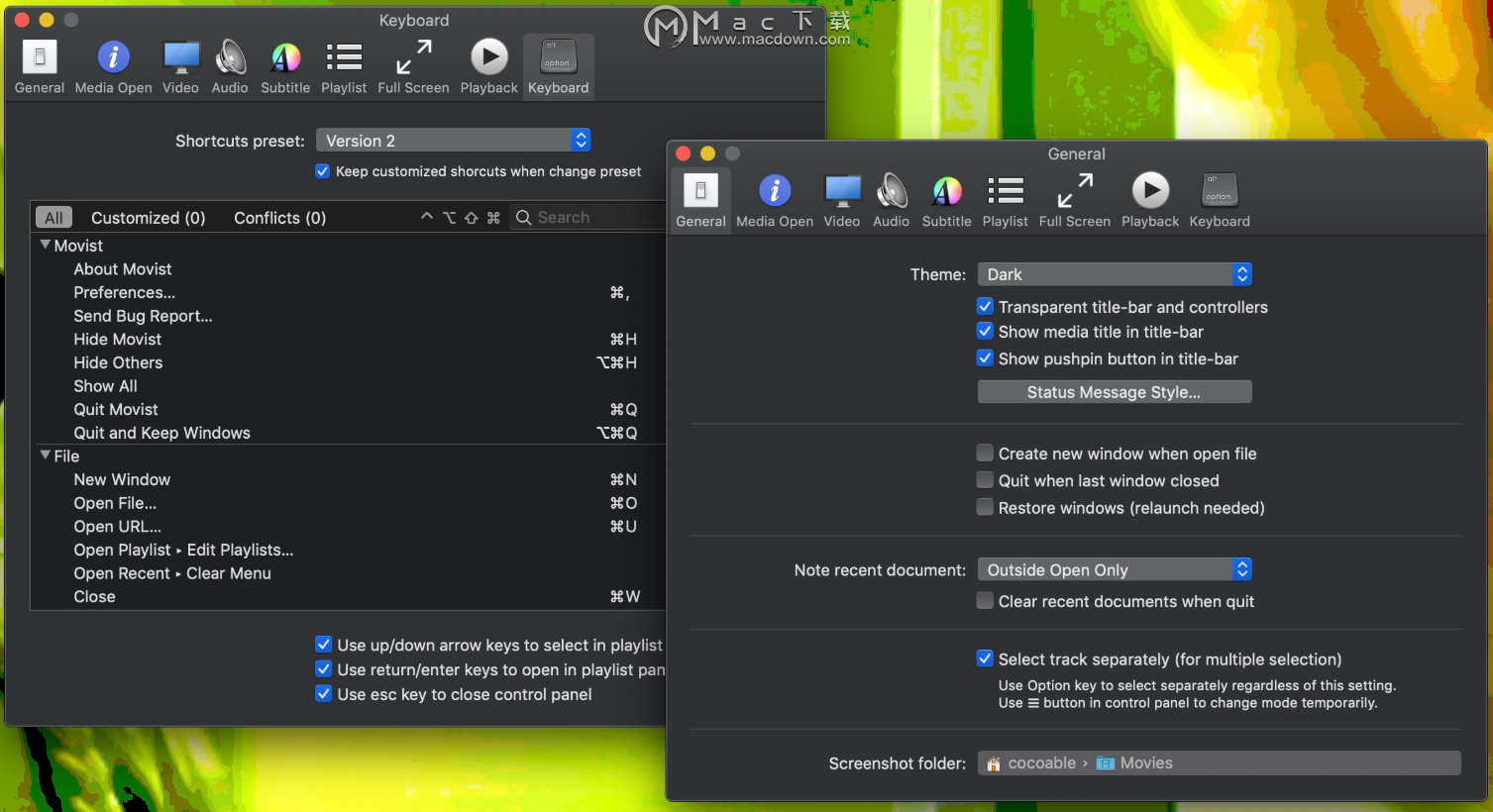Select Playlist icon in General window toolbar

click(1005, 200)
